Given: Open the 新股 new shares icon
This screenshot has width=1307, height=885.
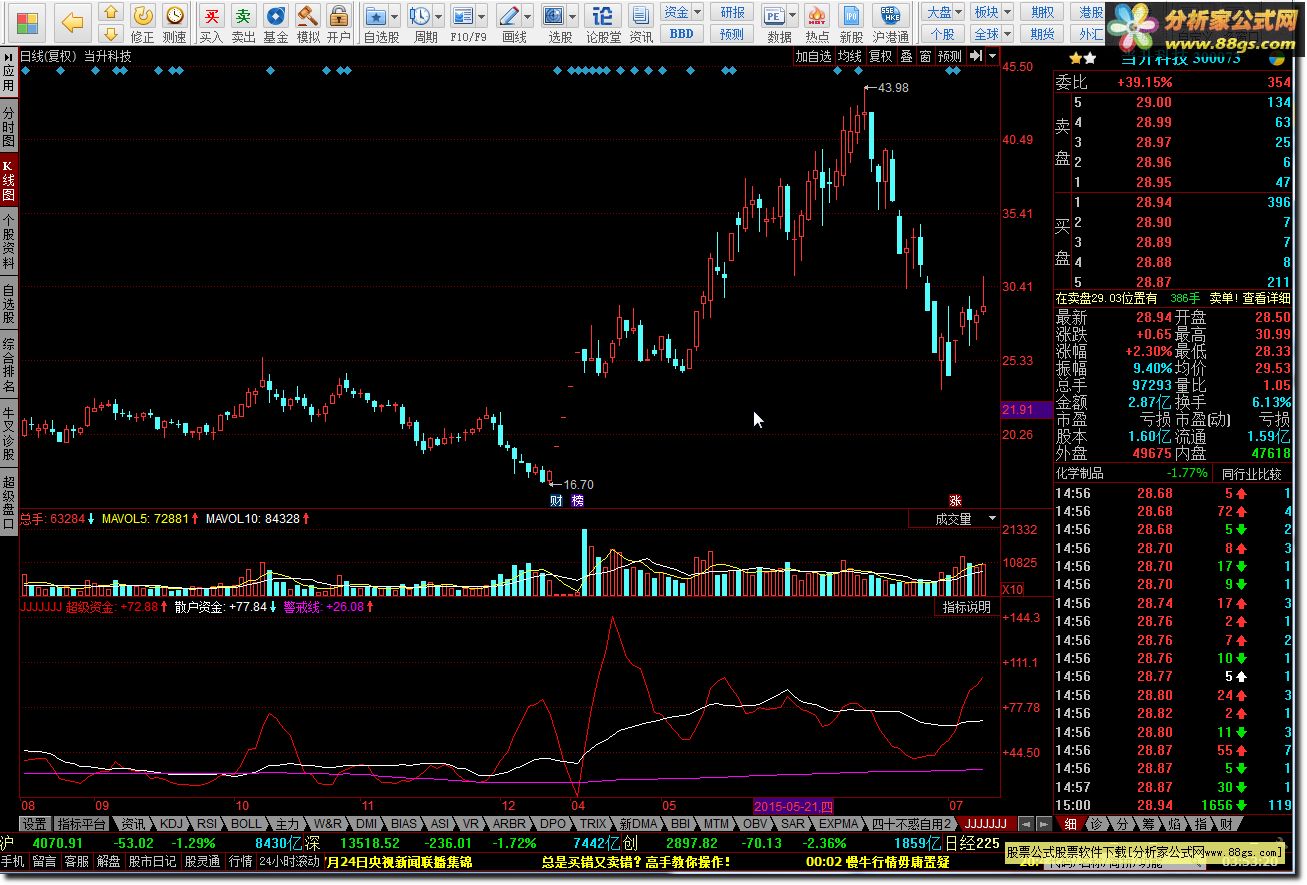Looking at the screenshot, I should (x=851, y=22).
